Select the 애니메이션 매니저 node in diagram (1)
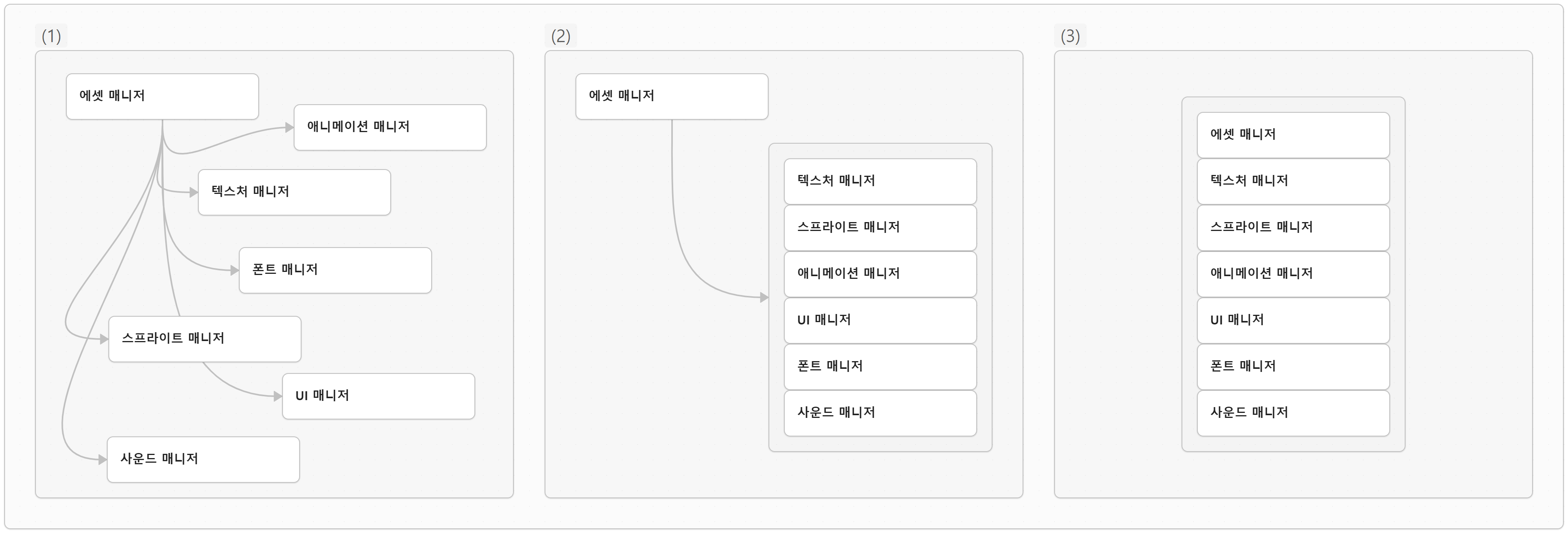The height and width of the screenshot is (533, 1568). (389, 127)
